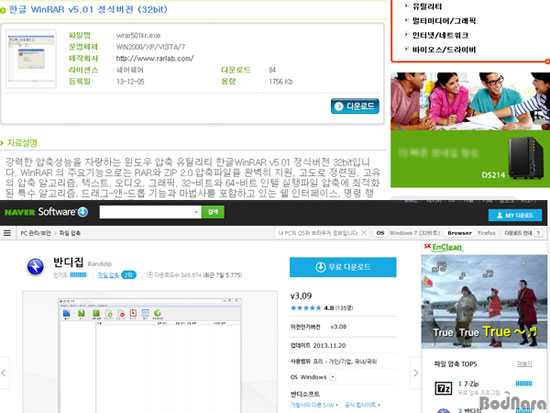Show next Bandizip screenshot arrow

[415, 373]
